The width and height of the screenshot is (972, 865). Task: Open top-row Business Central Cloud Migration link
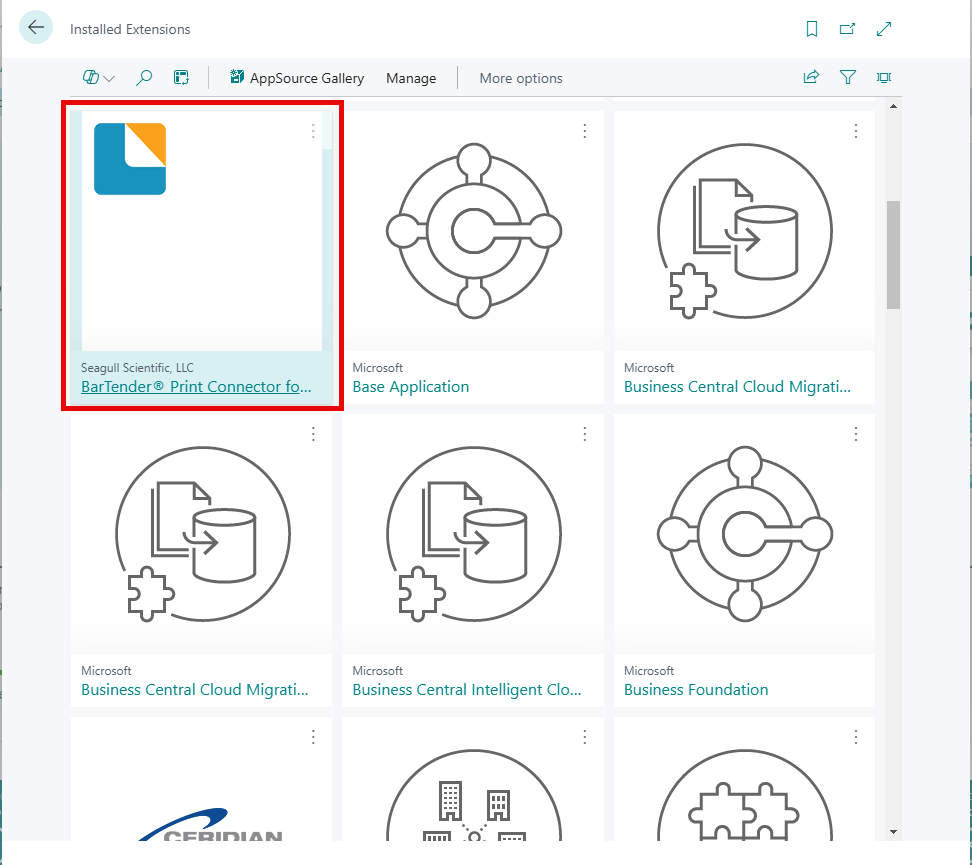click(x=737, y=386)
